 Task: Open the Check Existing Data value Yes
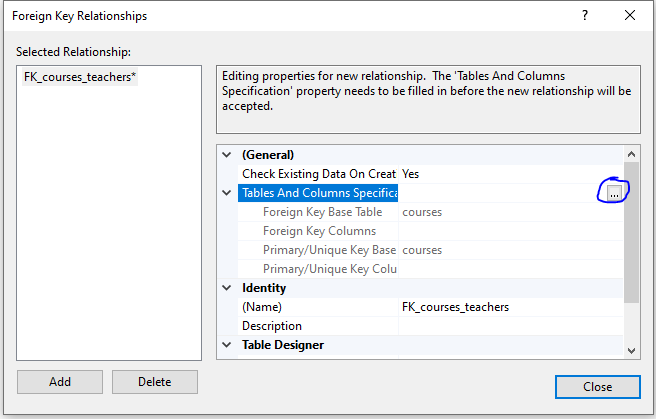pyautogui.click(x=508, y=174)
